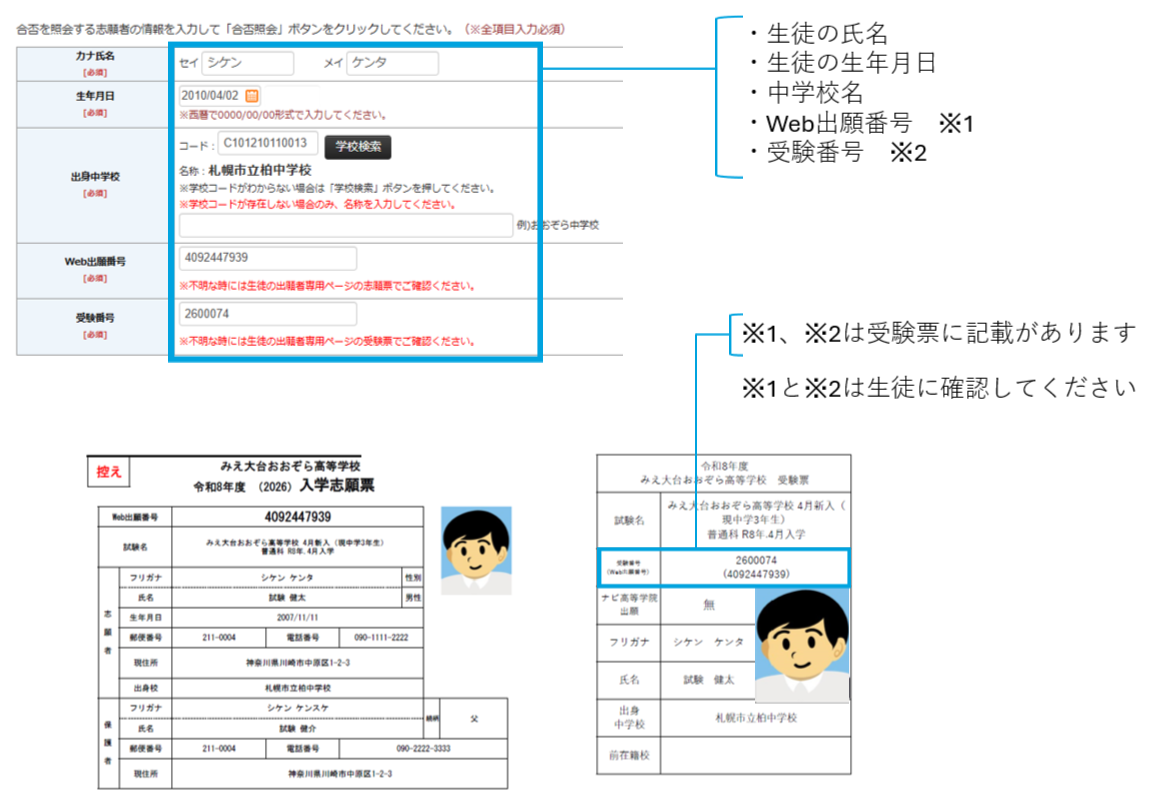
Task: Focus the empty school name text box
Action: (x=345, y=225)
